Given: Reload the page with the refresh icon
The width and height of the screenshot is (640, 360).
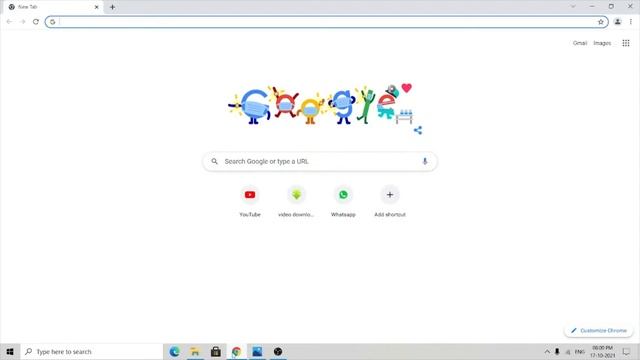Looking at the screenshot, I should (36, 22).
